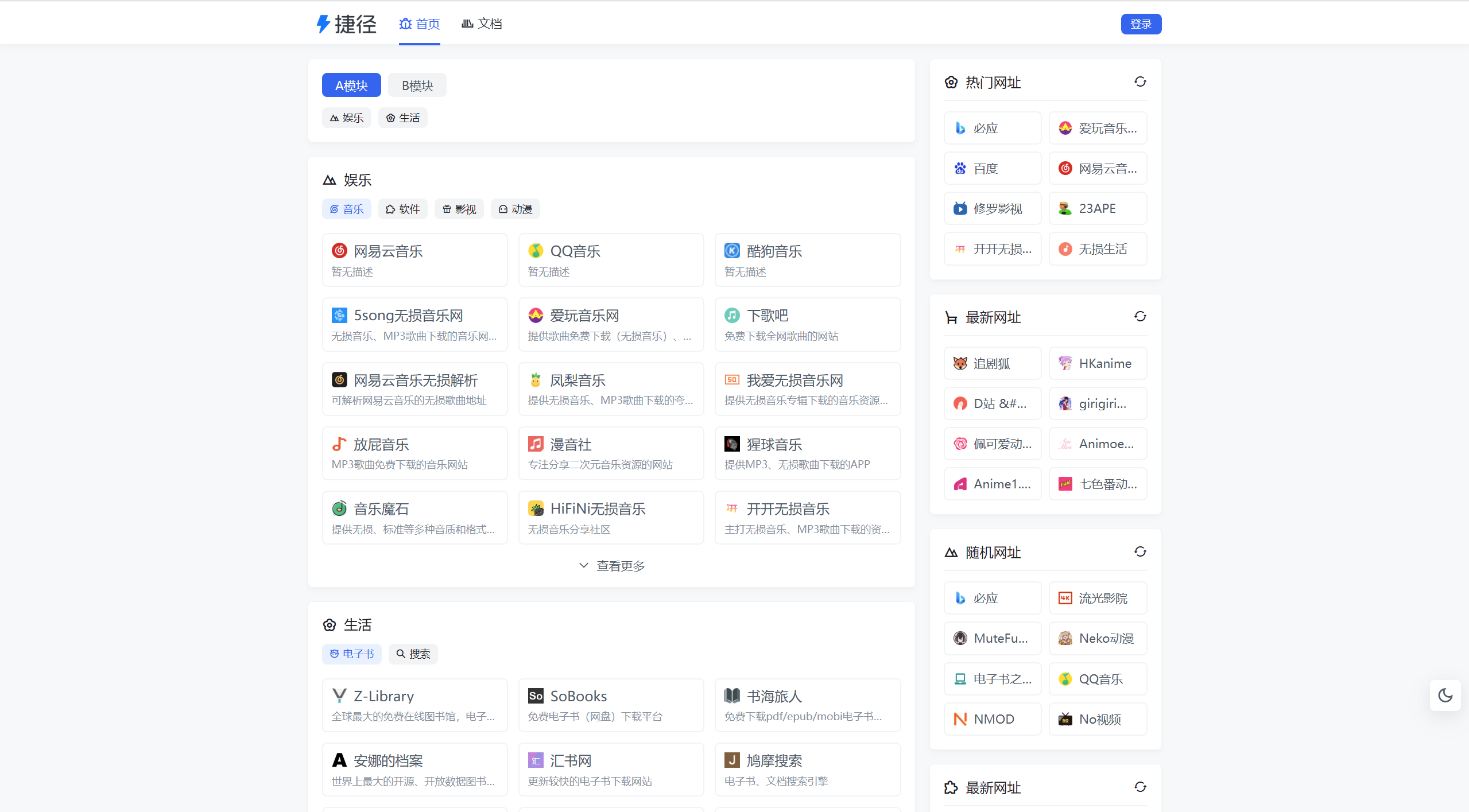The width and height of the screenshot is (1469, 812).
Task: Refresh the bottom 最新网址 panel
Action: pos(1140,787)
